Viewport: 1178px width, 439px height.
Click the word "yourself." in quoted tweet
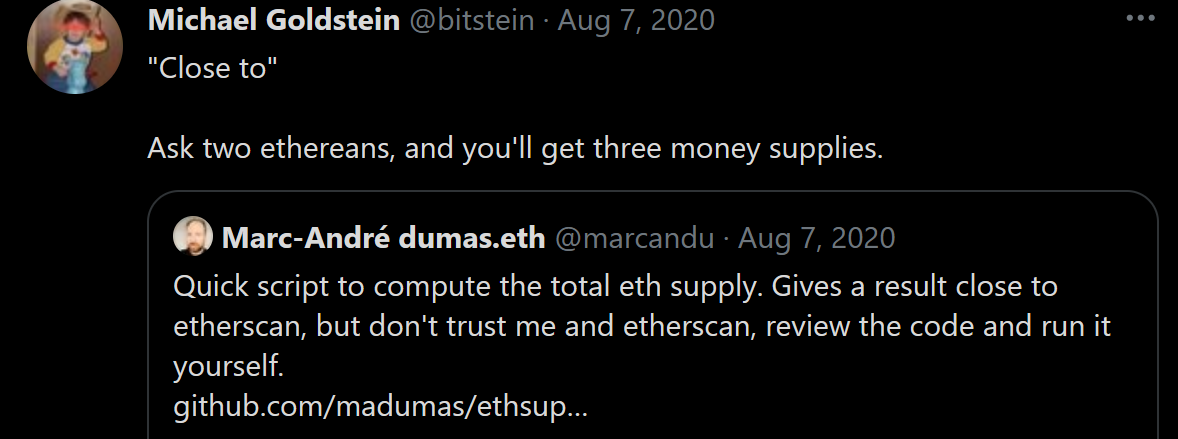(229, 367)
